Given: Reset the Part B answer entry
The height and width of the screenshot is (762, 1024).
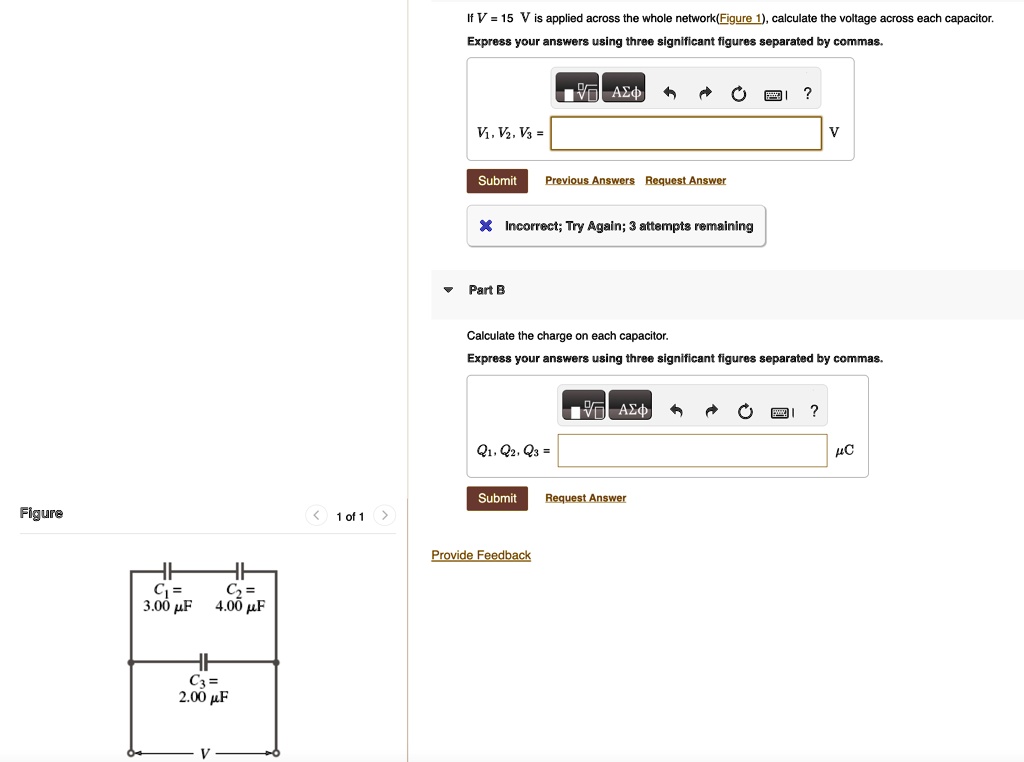Looking at the screenshot, I should click(744, 410).
